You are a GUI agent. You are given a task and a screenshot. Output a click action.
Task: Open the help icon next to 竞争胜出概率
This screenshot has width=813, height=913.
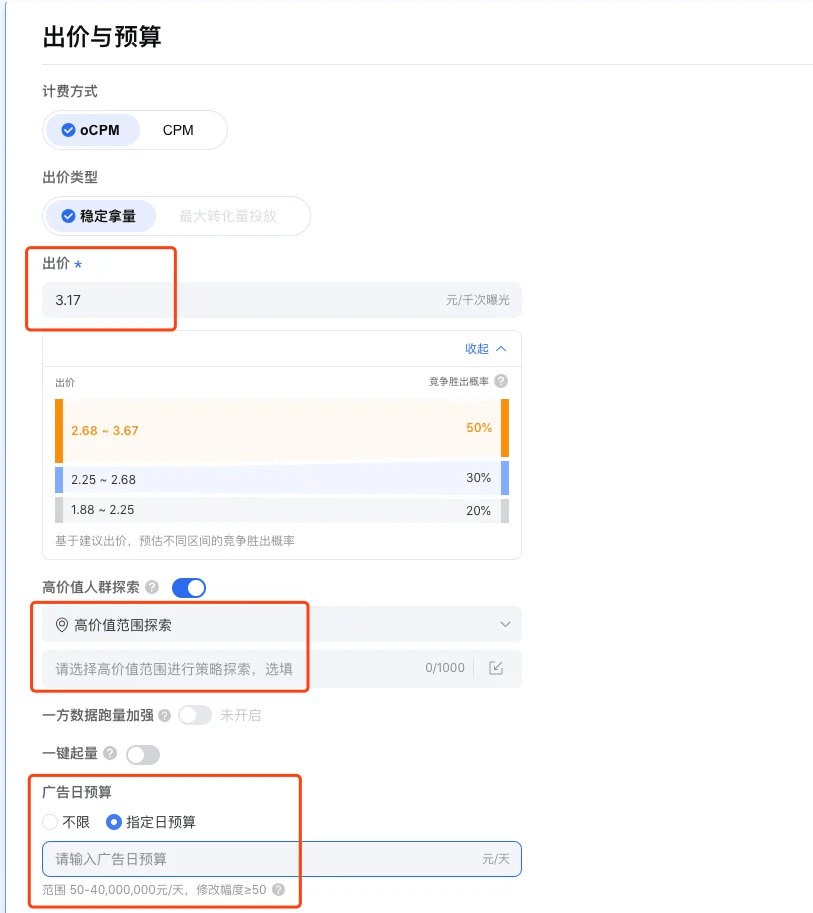click(500, 381)
